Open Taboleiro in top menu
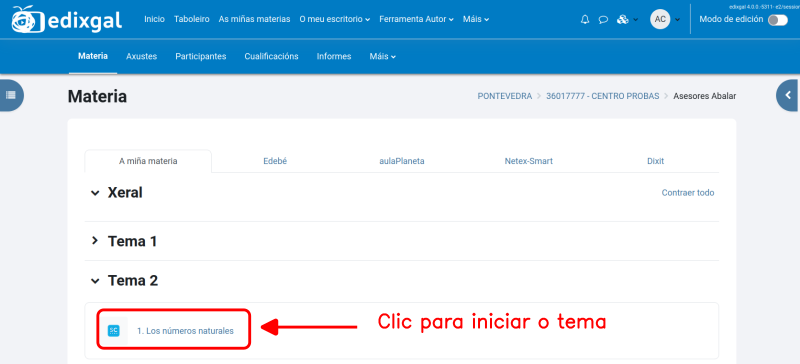 [x=192, y=19]
